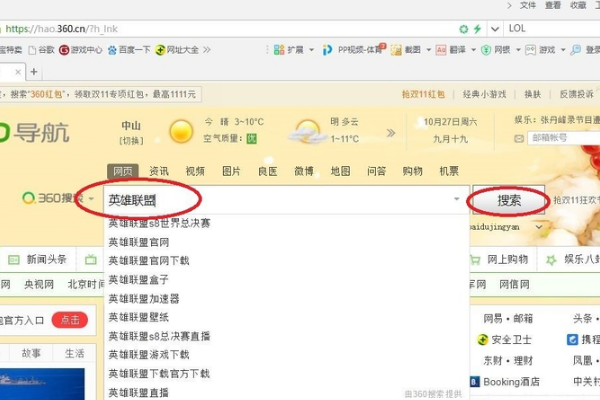Open the 360搜索 engine selector dropdown
The width and height of the screenshot is (600, 400).
[91, 198]
